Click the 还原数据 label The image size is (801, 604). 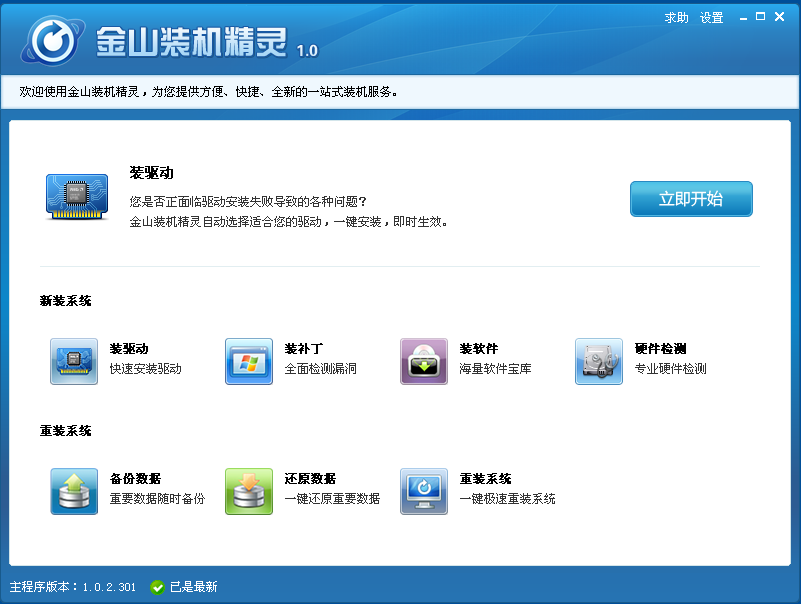pyautogui.click(x=310, y=479)
